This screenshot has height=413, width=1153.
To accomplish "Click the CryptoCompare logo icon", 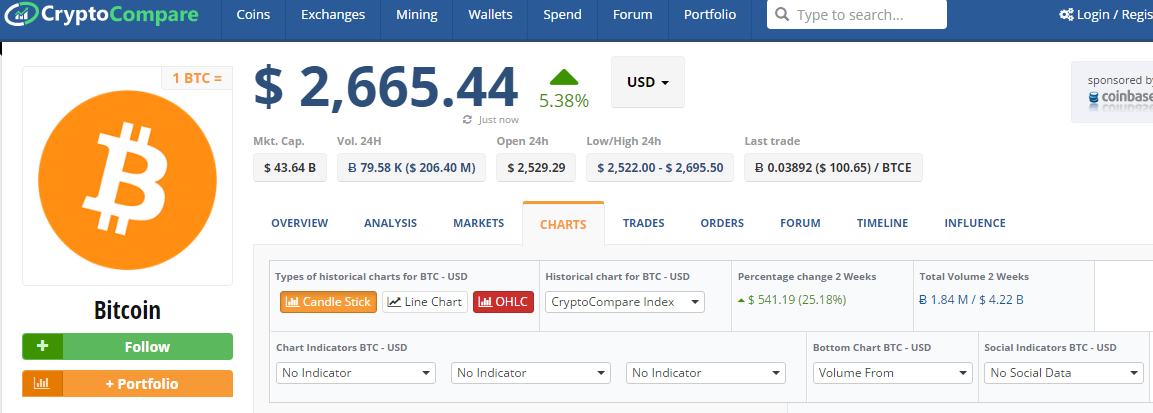I will 20,14.
